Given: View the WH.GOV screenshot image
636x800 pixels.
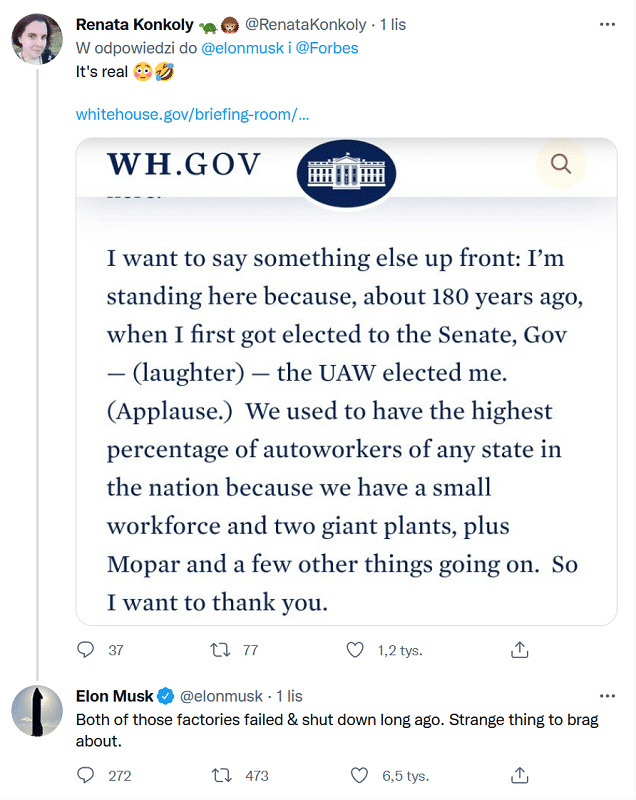Looking at the screenshot, I should (x=346, y=381).
